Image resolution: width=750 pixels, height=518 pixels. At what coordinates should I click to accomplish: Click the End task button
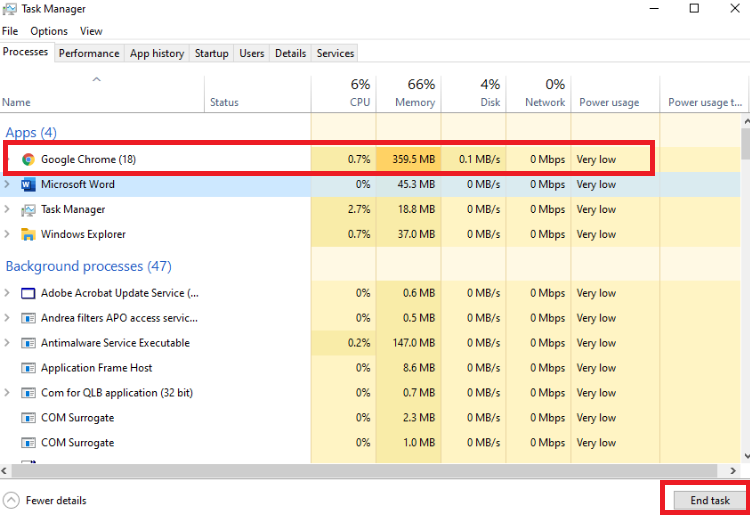click(x=710, y=500)
